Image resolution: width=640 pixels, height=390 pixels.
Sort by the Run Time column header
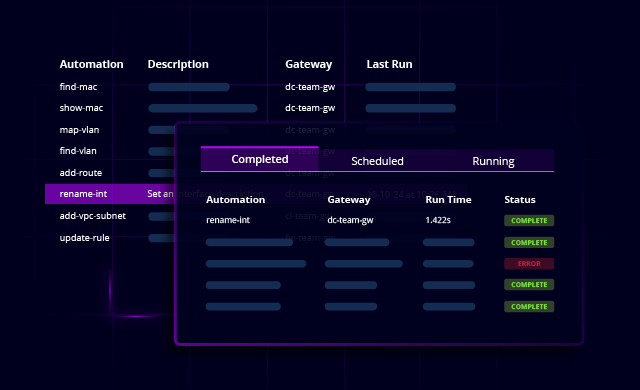click(448, 199)
